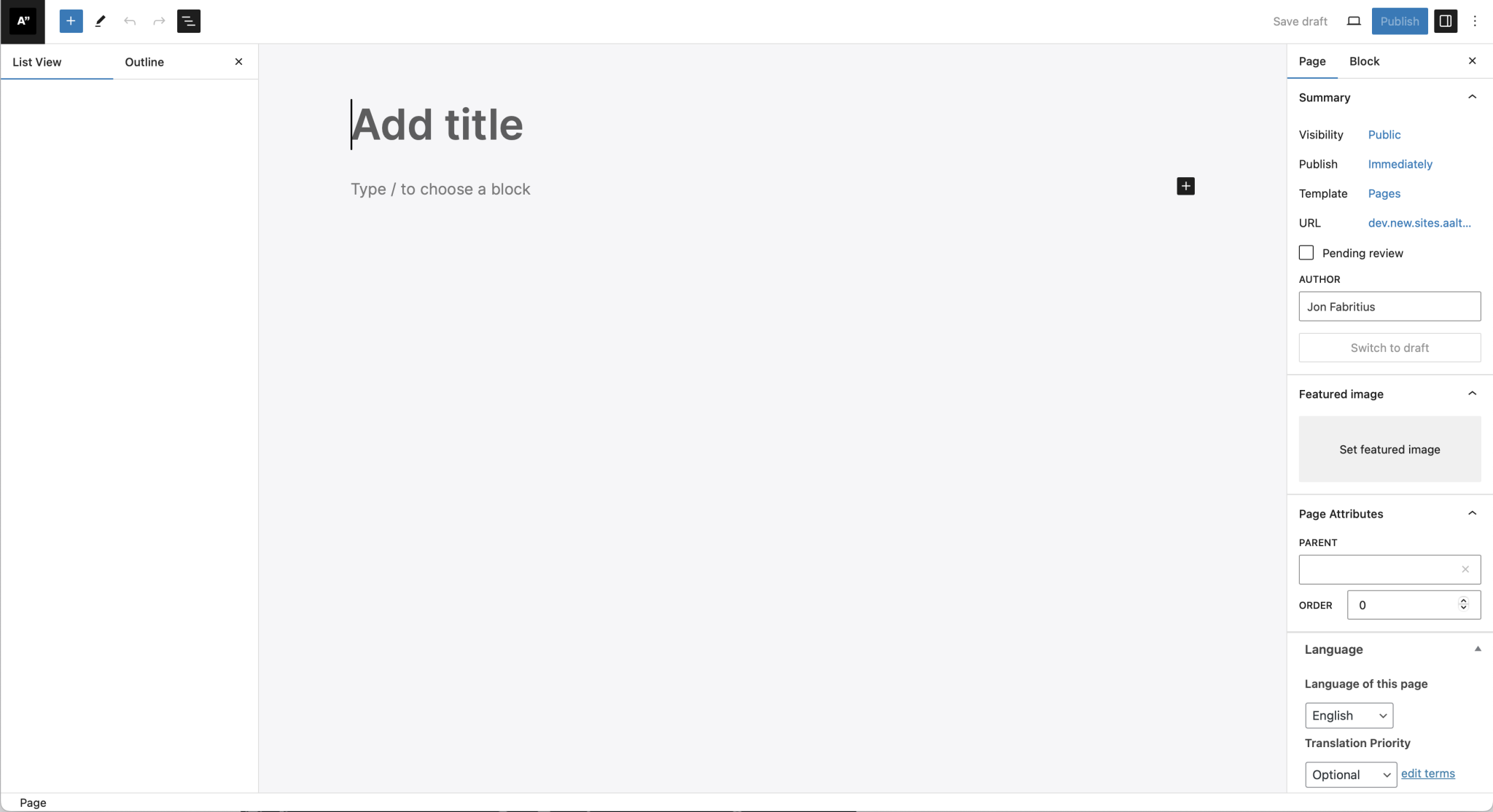The height and width of the screenshot is (812, 1493).
Task: Open the English language dropdown
Action: pyautogui.click(x=1349, y=716)
